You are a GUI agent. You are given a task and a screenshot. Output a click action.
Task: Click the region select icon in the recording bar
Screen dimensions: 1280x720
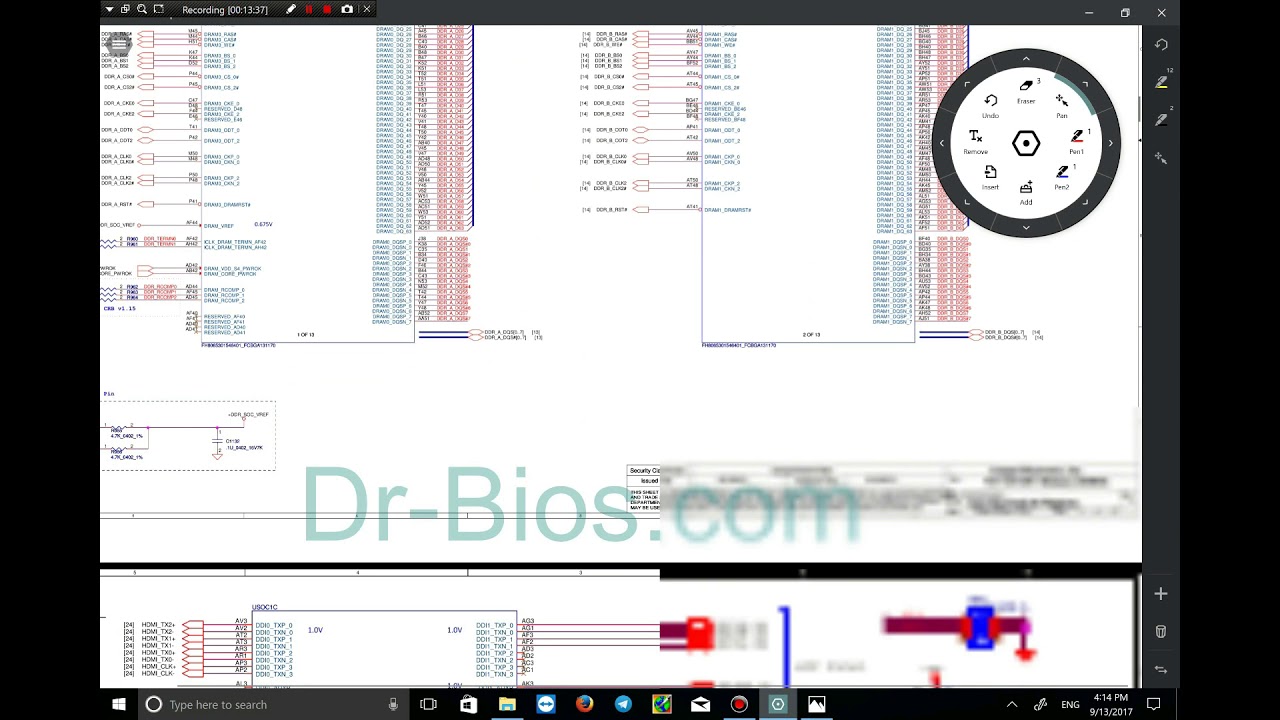pyautogui.click(x=158, y=9)
